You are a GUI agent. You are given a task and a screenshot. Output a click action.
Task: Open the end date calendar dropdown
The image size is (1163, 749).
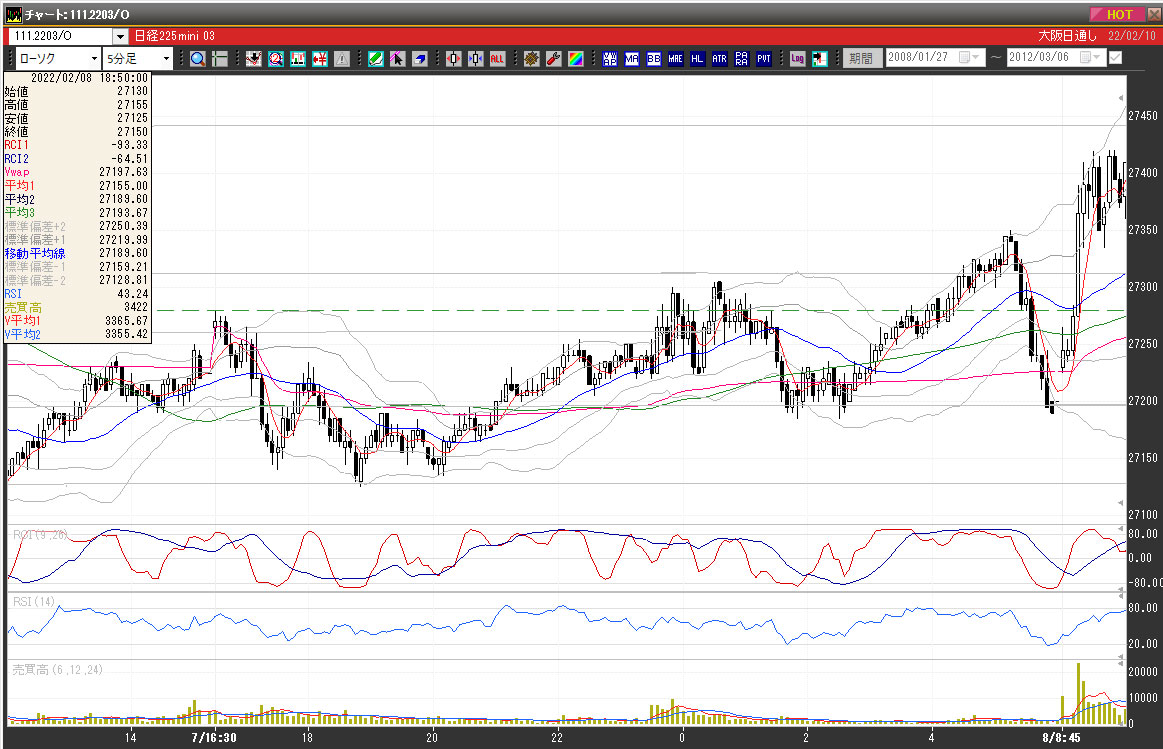[1090, 57]
